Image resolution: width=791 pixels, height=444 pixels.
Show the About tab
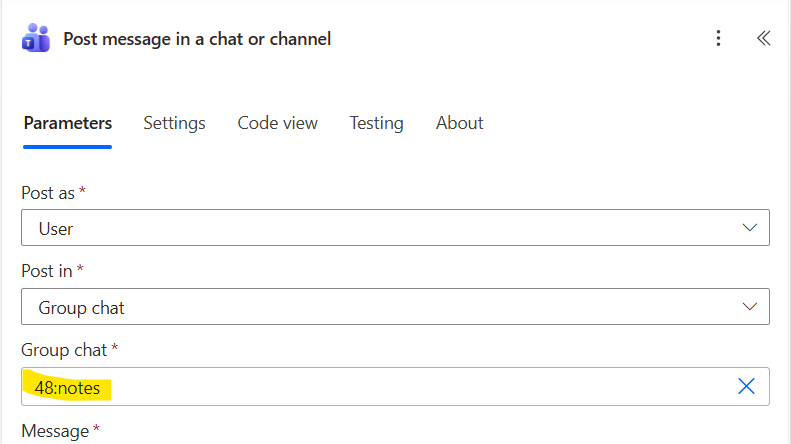459,123
